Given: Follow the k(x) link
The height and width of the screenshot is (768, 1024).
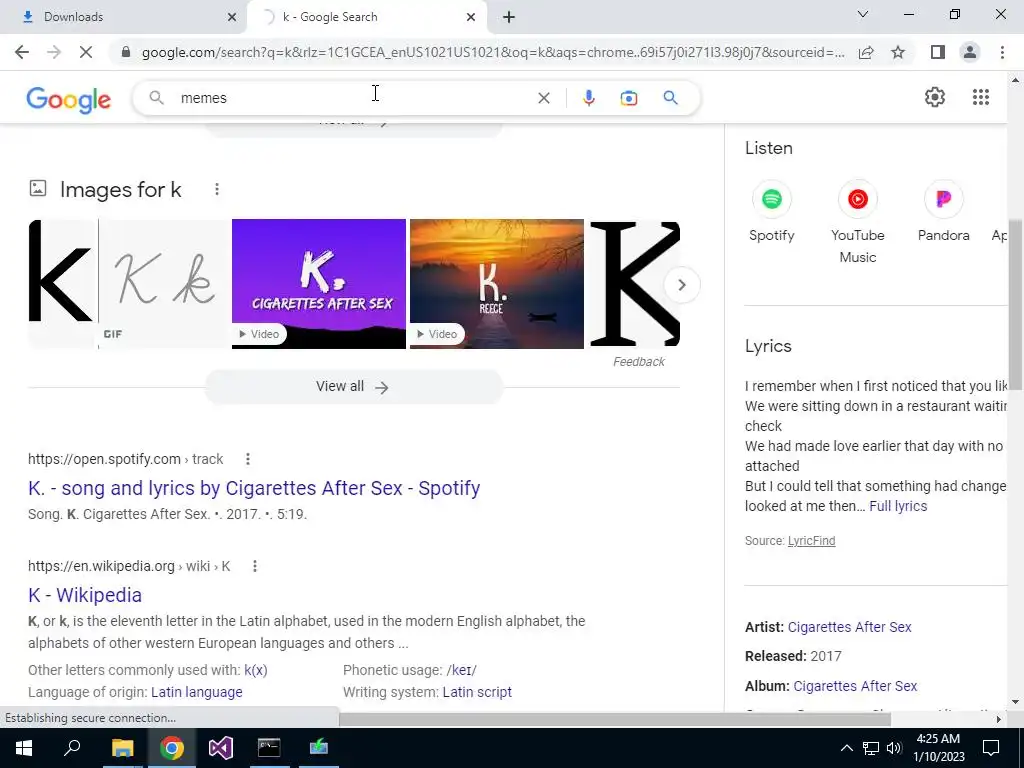Looking at the screenshot, I should (256, 670).
